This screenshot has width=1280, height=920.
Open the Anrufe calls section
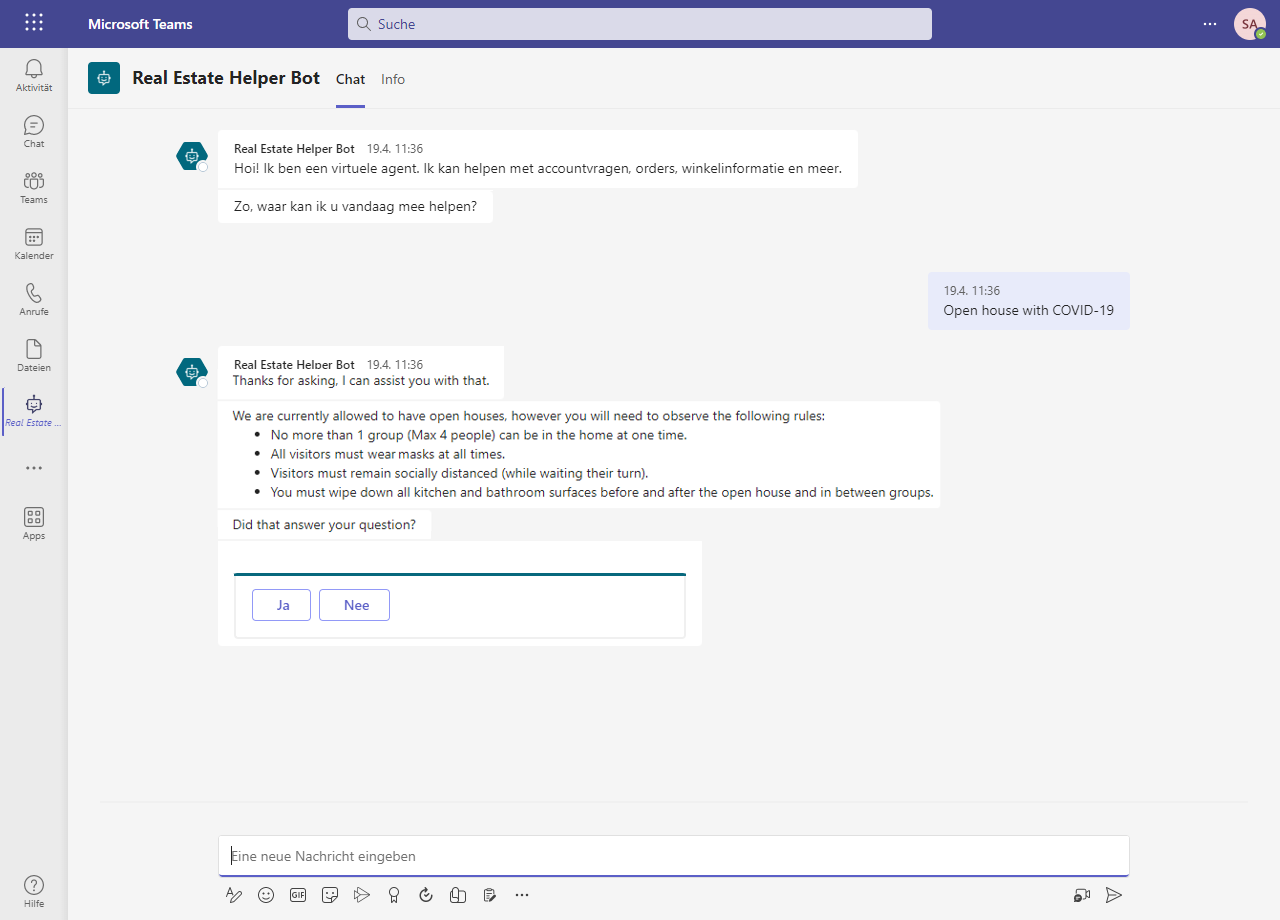coord(34,299)
